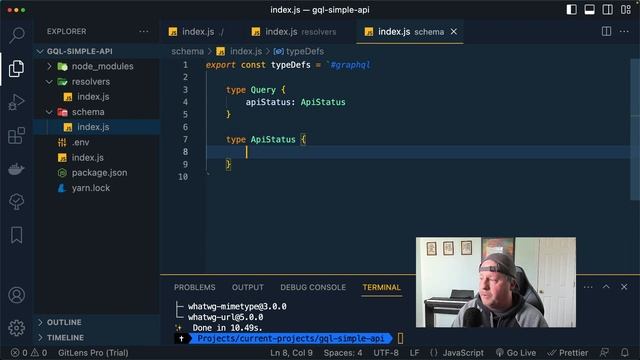The width and height of the screenshot is (640, 360).
Task: Open the Manage gear menu
Action: [17, 328]
